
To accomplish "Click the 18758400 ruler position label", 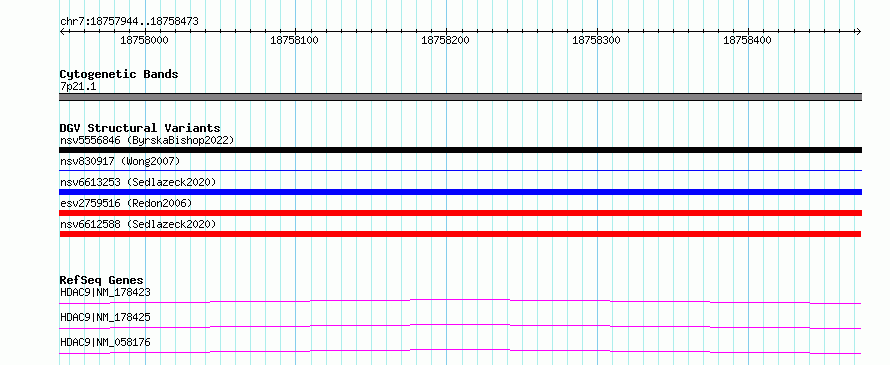I will tap(747, 40).
